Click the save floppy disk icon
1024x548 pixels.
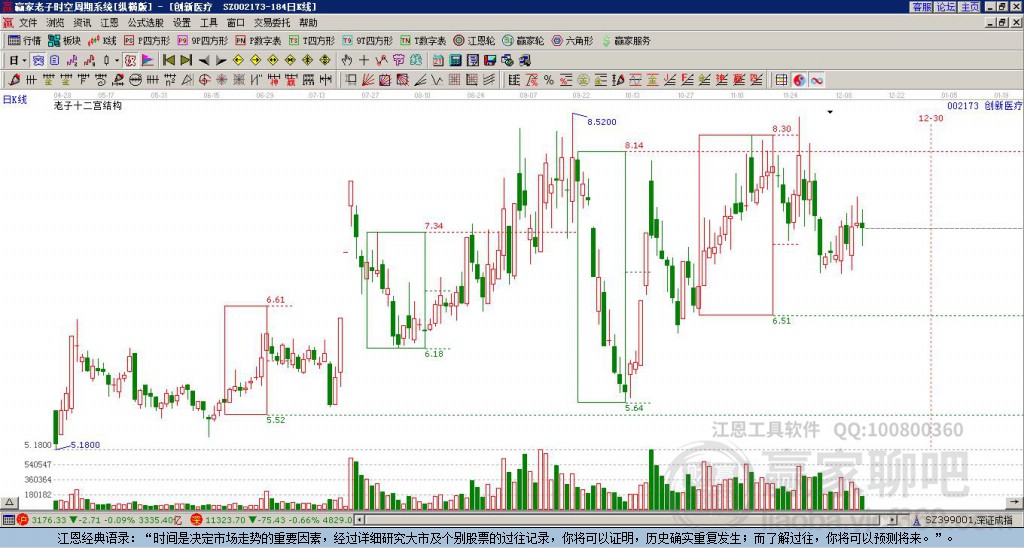490,61
